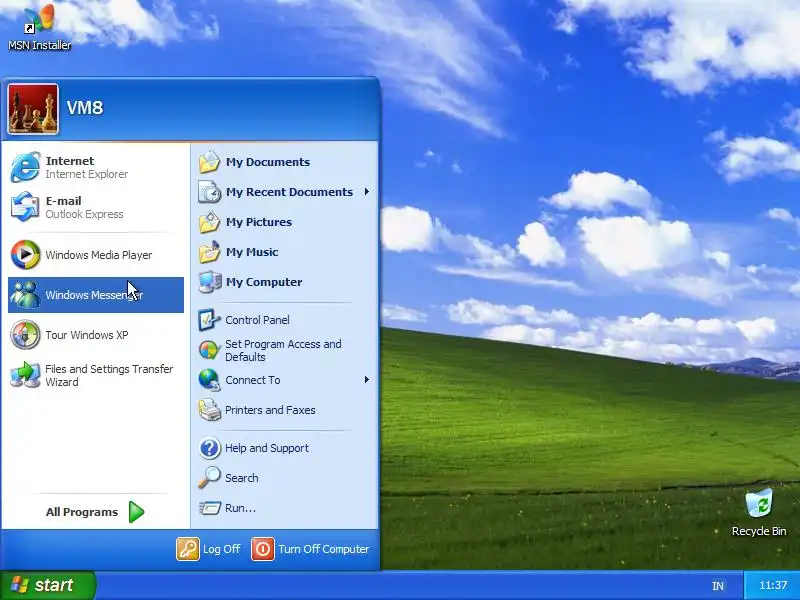Screen dimensions: 800x600
Task: Start the Tour Windows XP icon
Action: [x=25, y=335]
